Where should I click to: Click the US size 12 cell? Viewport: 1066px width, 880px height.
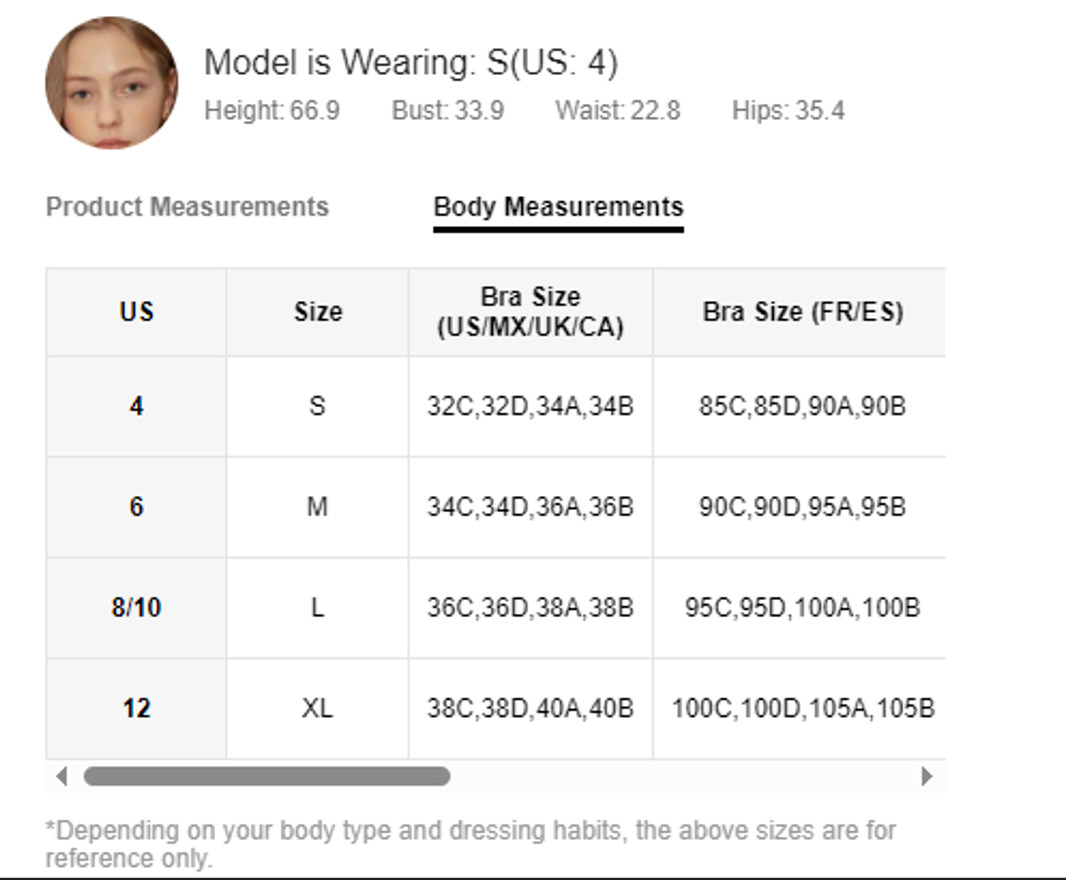[136, 709]
